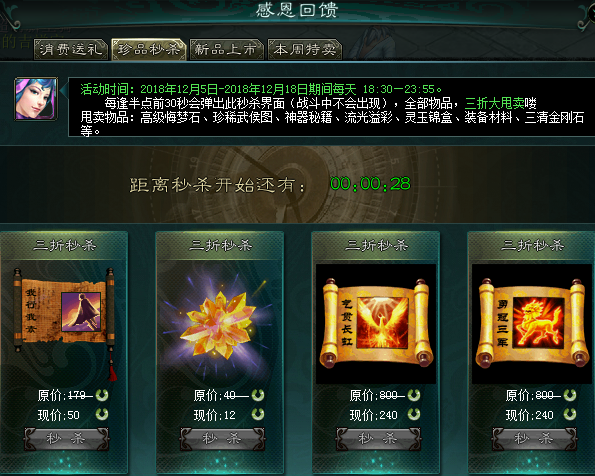Click the 勇冠三军 fire qilin scroll
This screenshot has height=476, width=595.
(x=532, y=324)
